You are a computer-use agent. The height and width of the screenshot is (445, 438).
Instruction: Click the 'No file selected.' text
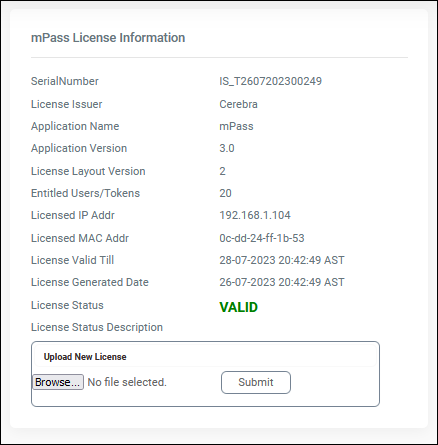(127, 382)
